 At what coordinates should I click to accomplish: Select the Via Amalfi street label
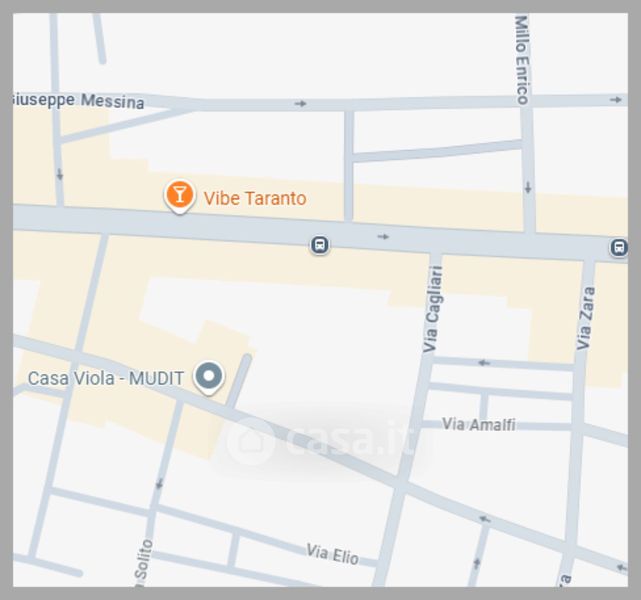pyautogui.click(x=479, y=425)
